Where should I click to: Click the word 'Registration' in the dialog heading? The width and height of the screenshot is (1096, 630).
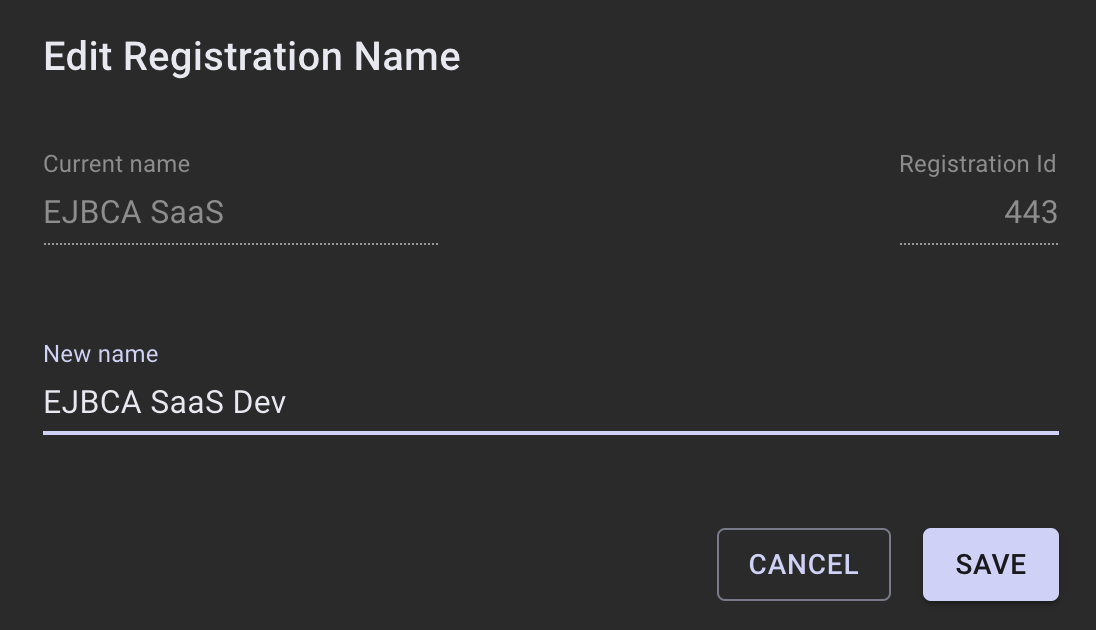click(233, 57)
